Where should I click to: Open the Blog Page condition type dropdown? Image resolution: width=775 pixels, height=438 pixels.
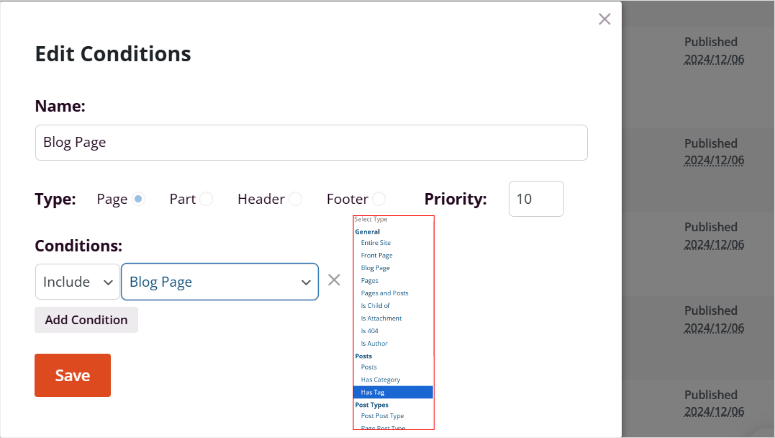coord(220,282)
